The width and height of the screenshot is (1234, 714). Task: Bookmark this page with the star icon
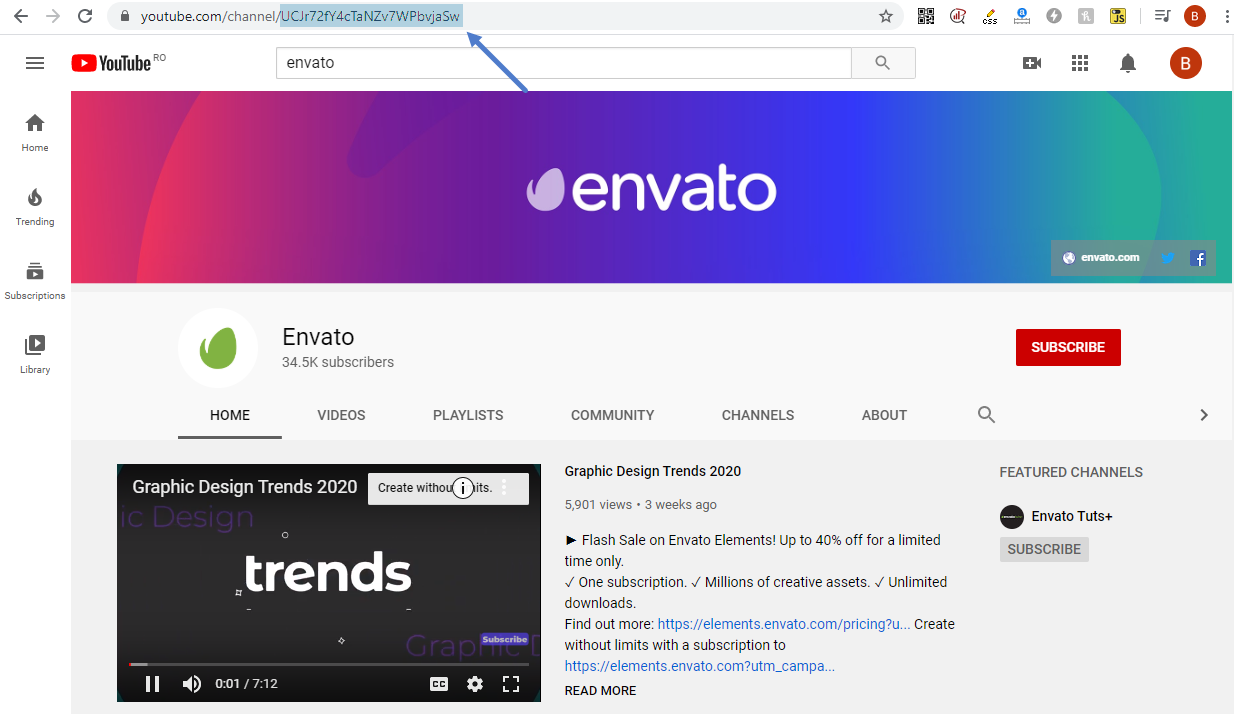(885, 16)
